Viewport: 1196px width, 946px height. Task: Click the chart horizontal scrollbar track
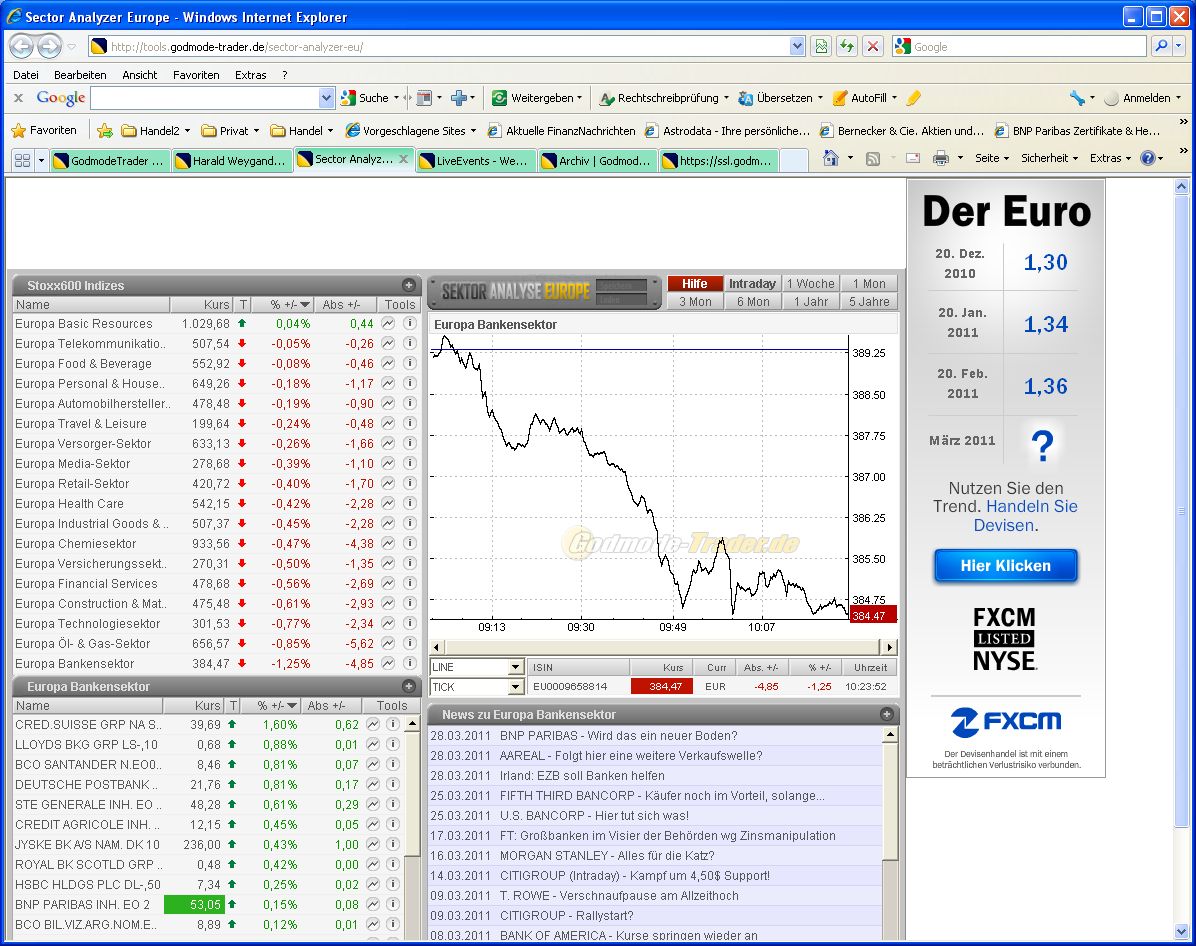[662, 647]
